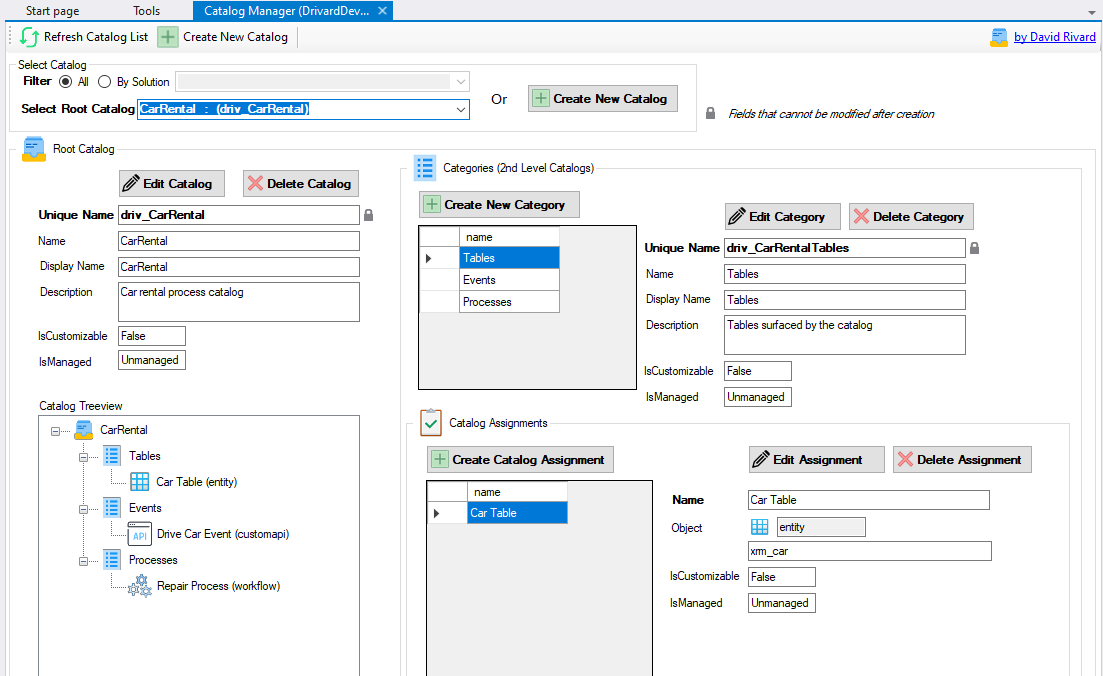
Task: Select Drive Car Event (customapi) in treeview
Action: click(x=223, y=534)
